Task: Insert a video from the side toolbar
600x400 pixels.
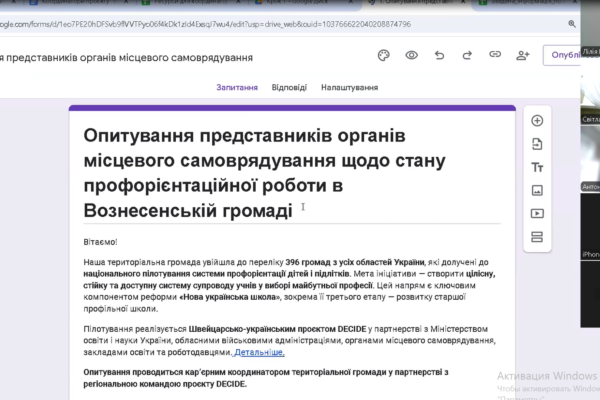Action: click(x=537, y=213)
